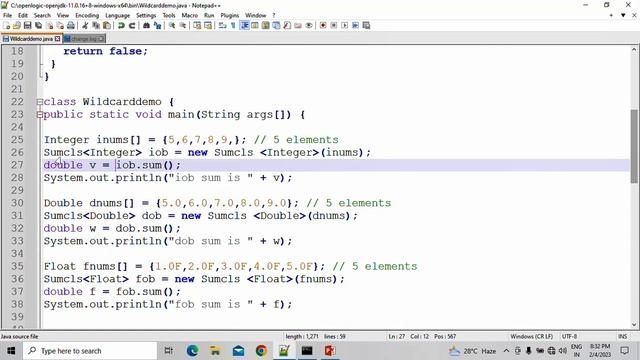Open PowerPoint from the taskbar
This screenshot has height=360, width=640.
pos(330,351)
